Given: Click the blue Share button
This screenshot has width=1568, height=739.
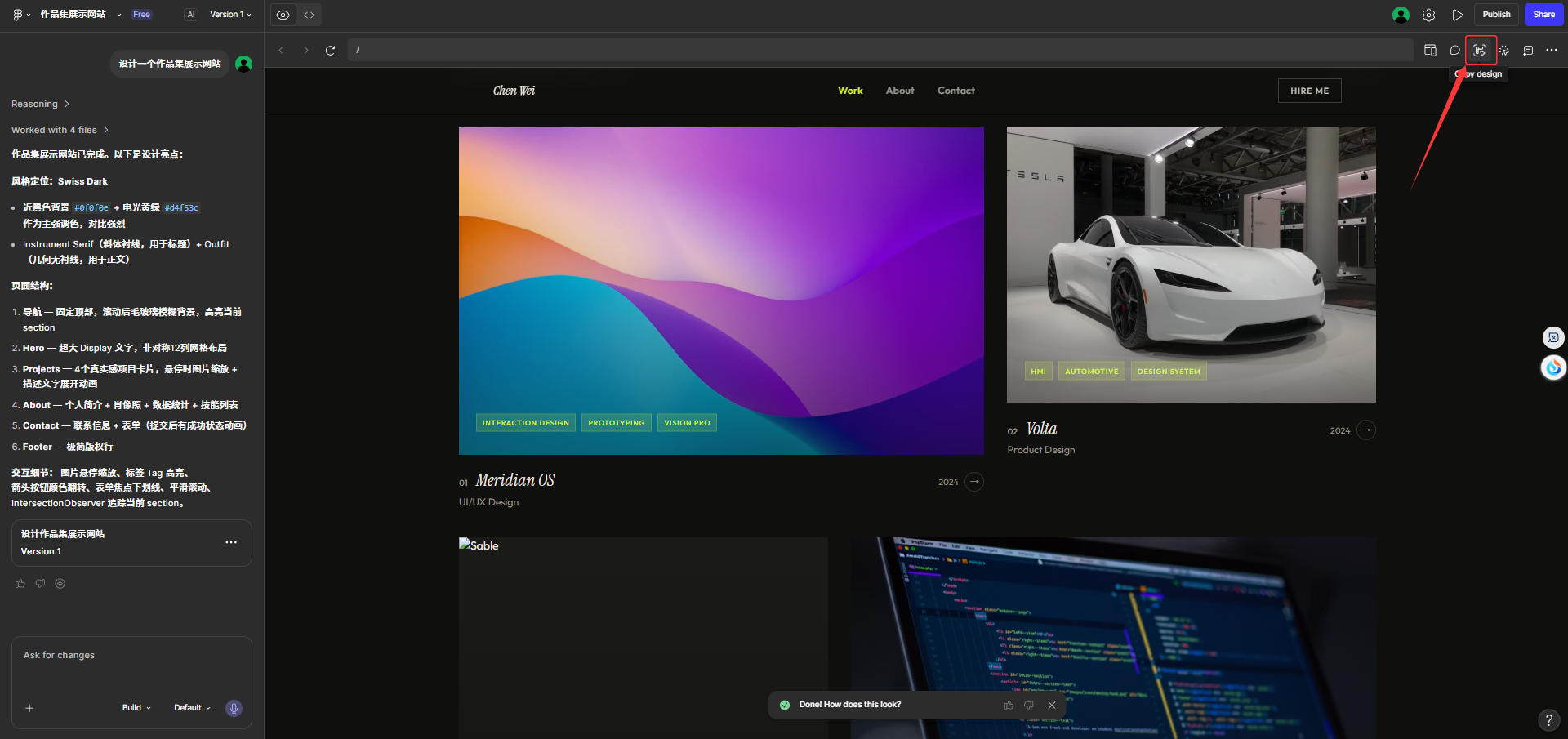Looking at the screenshot, I should click(1543, 15).
